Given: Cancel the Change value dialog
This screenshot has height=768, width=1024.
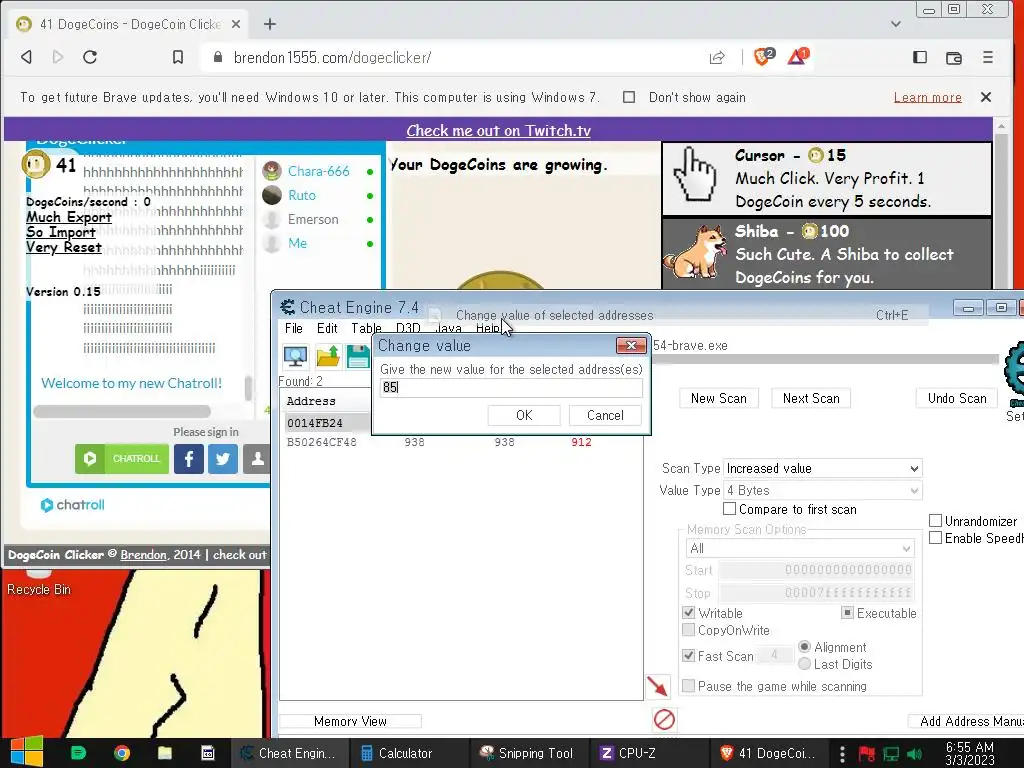Looking at the screenshot, I should click(605, 415).
